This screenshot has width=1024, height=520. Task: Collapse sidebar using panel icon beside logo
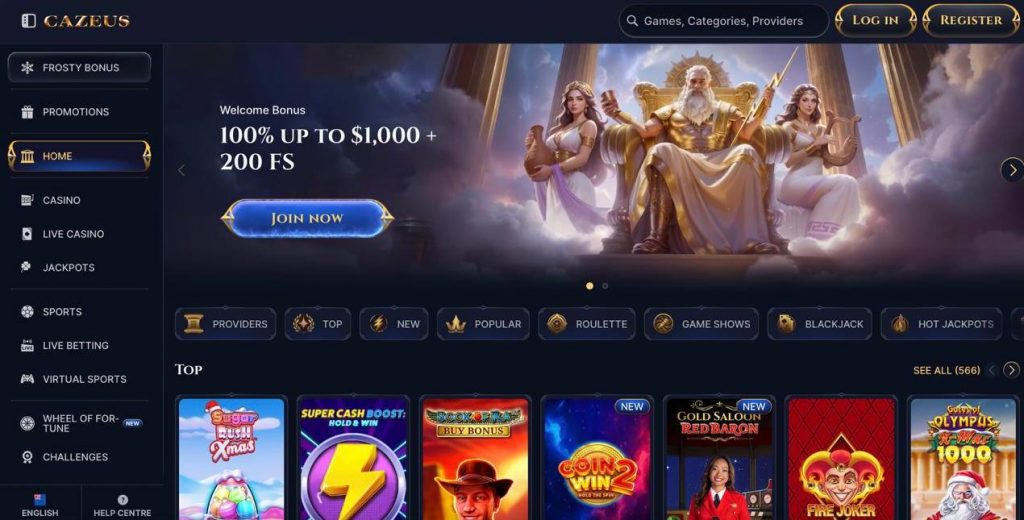(x=28, y=21)
